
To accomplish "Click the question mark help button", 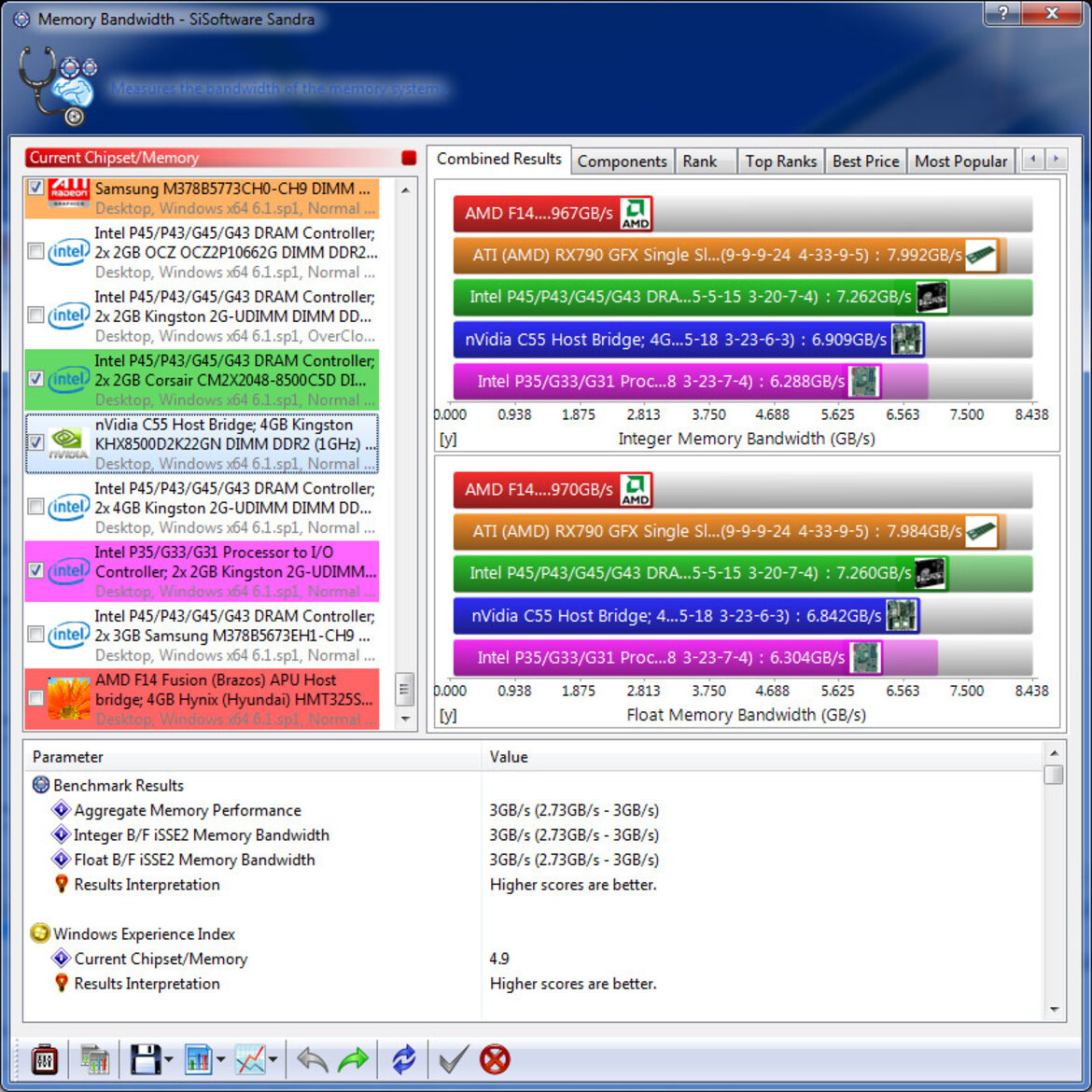I will [x=1003, y=13].
